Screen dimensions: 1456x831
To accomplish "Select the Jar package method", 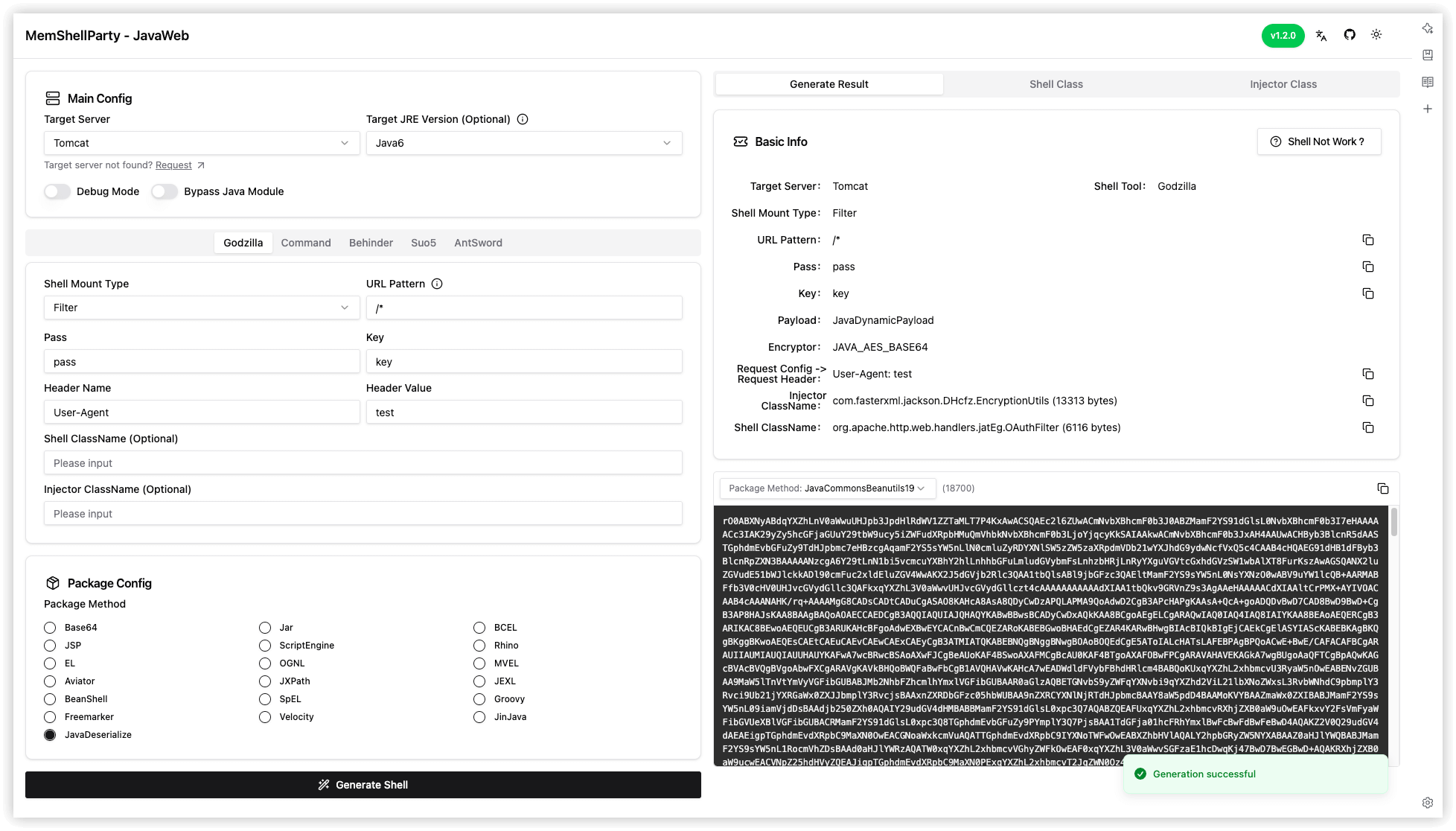I will 265,628.
